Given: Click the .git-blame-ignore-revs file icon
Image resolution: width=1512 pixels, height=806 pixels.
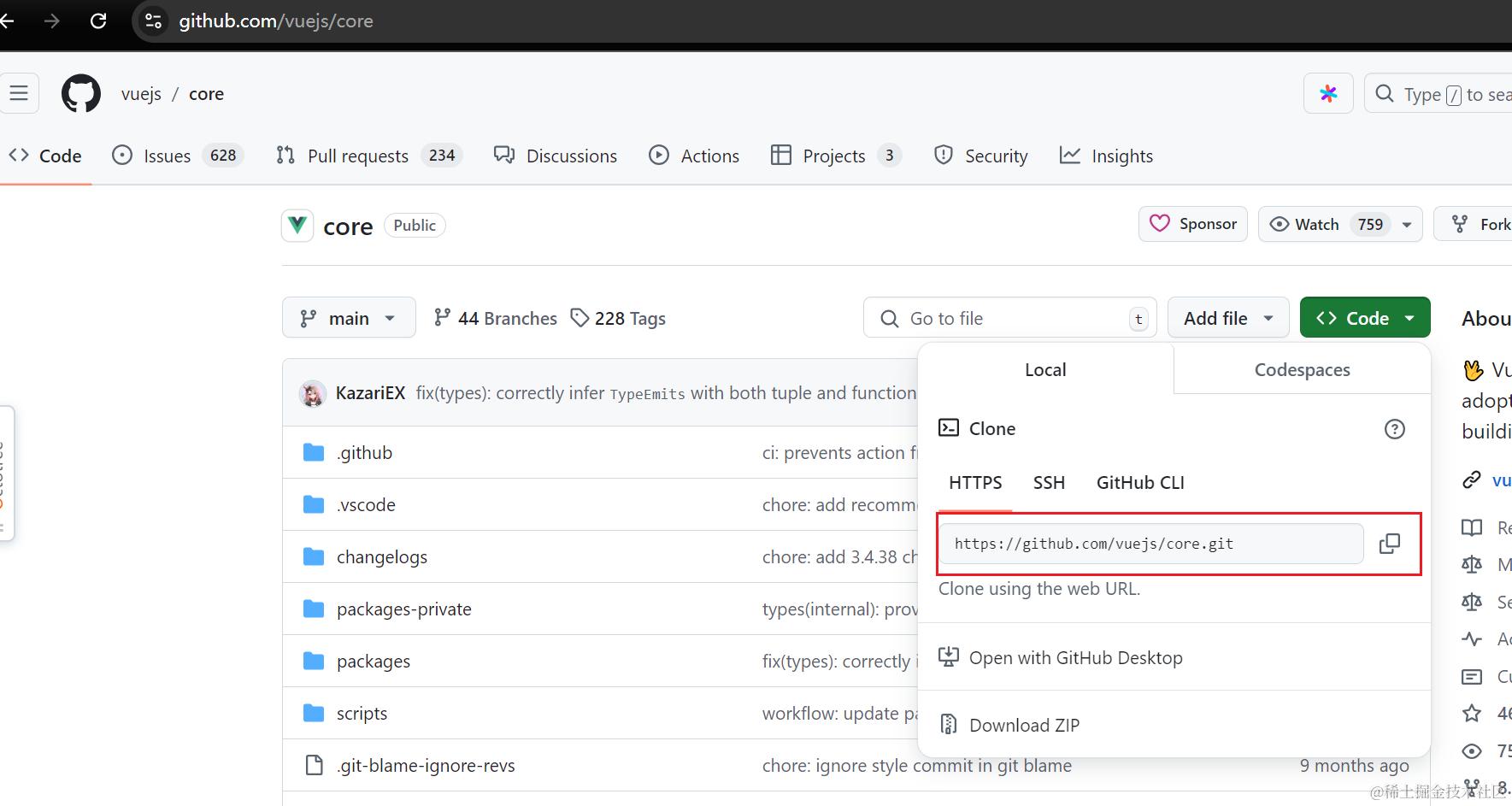Looking at the screenshot, I should 314,765.
